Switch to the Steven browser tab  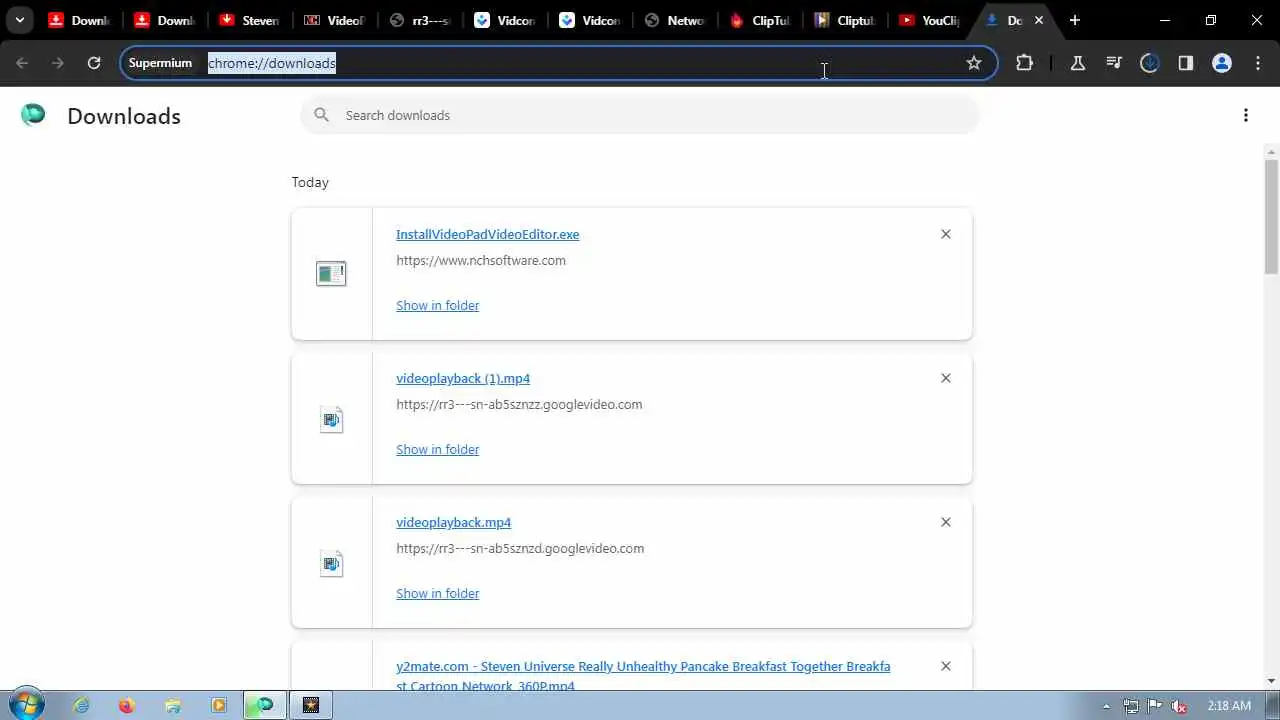[x=250, y=20]
